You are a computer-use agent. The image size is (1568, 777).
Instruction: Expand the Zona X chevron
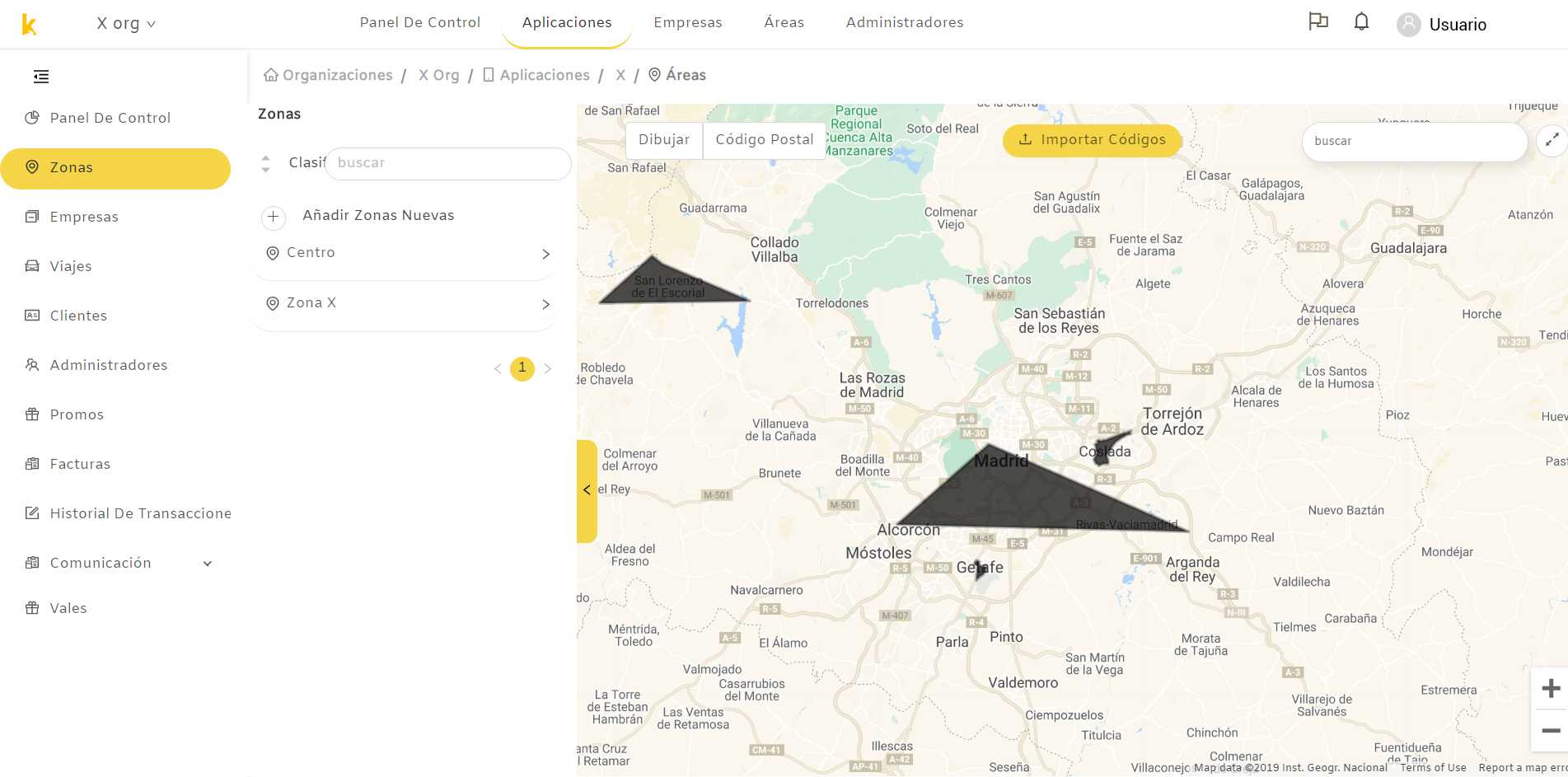pos(545,304)
